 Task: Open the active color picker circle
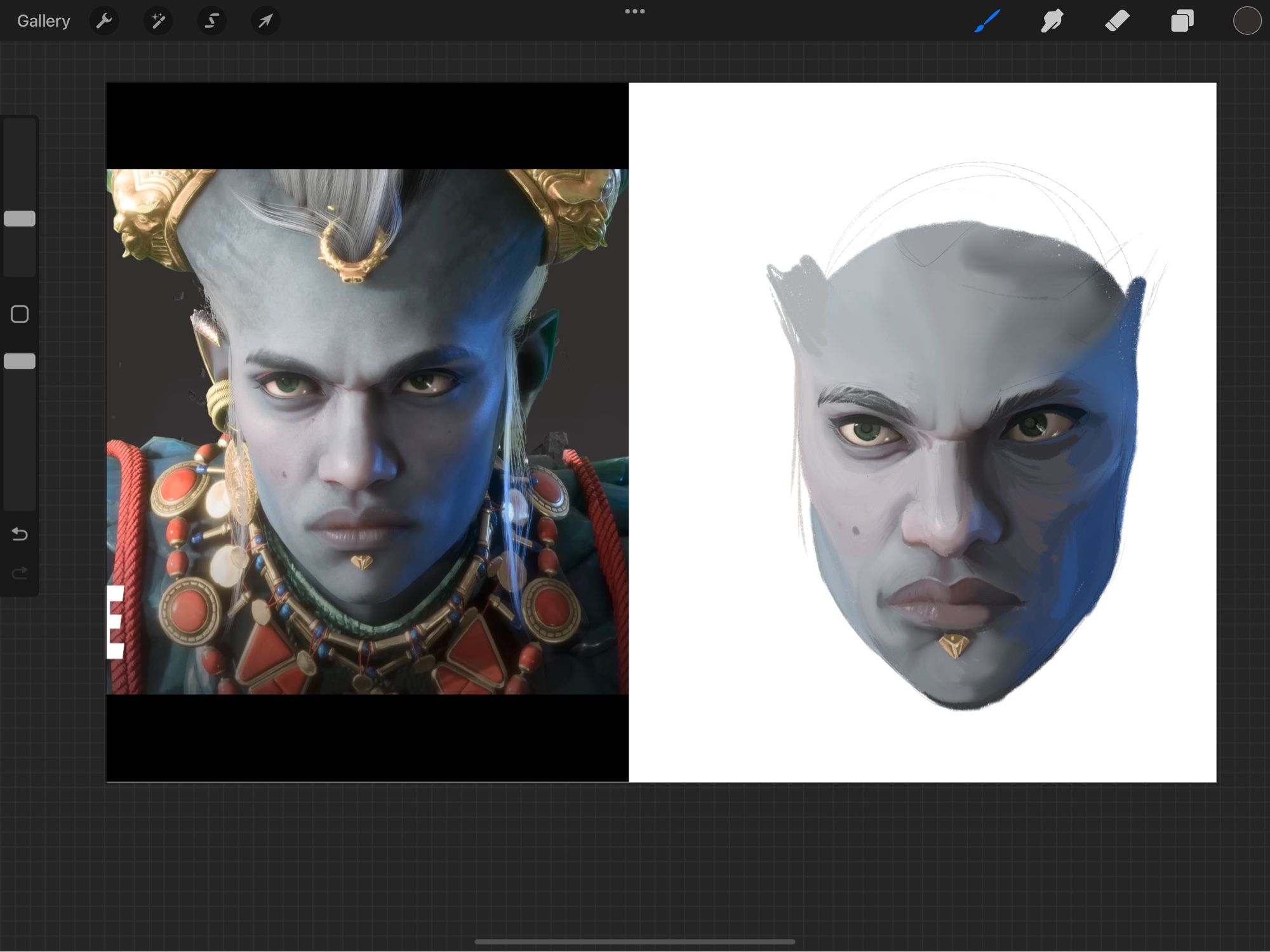click(x=1247, y=21)
